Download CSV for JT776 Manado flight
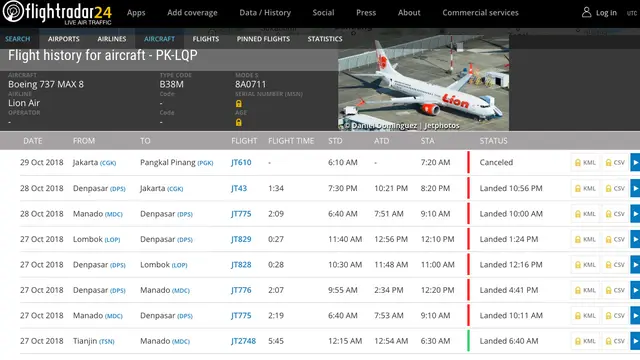The image size is (640, 360). pyautogui.click(x=615, y=290)
